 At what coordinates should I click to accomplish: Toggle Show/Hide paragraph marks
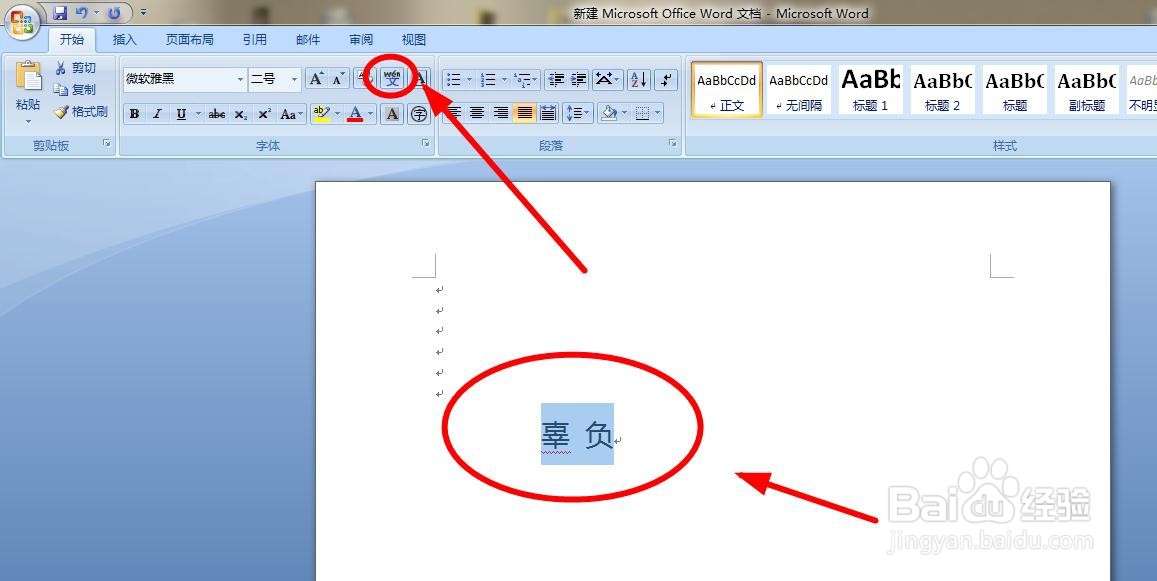click(666, 80)
